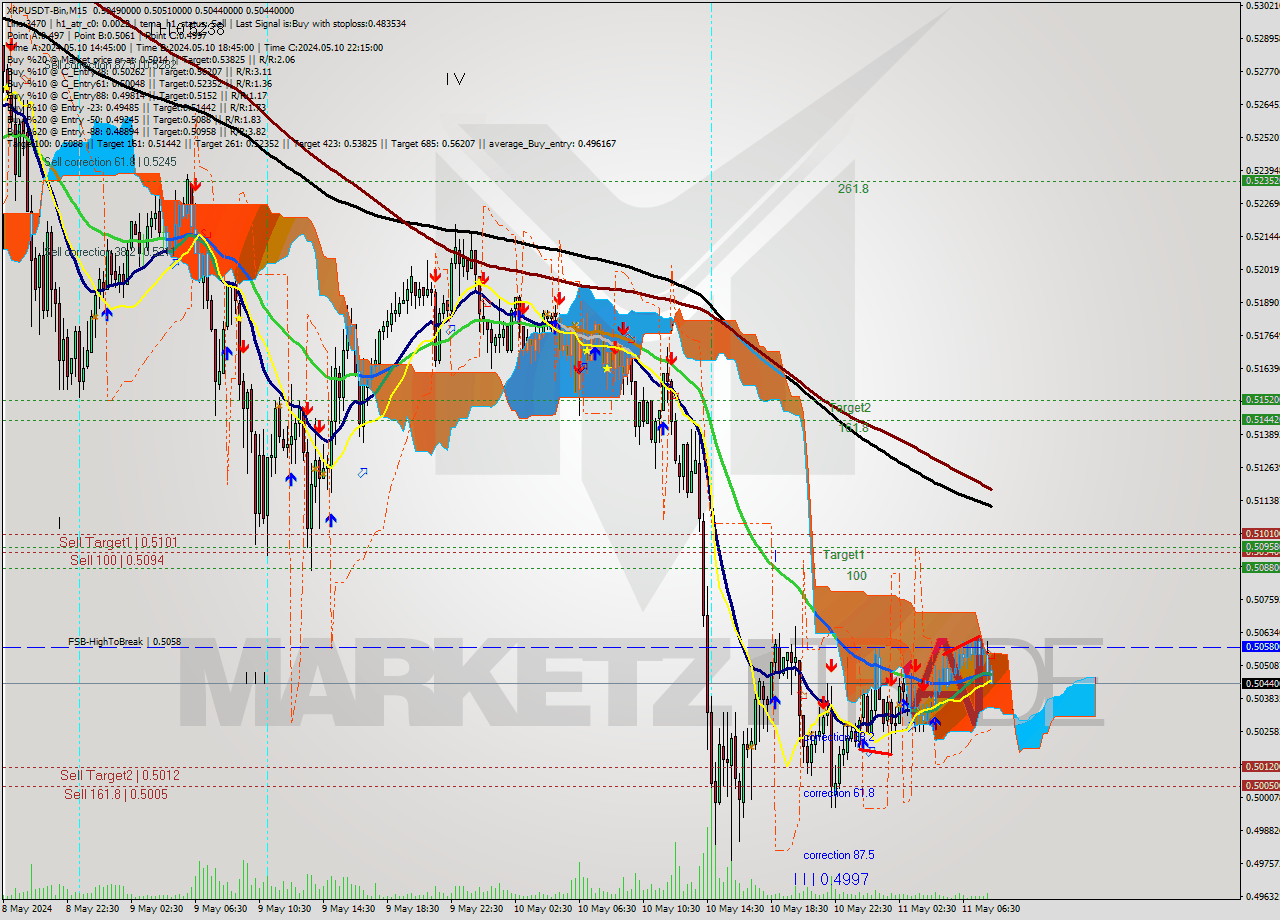Click the '9 May 10:30' time axis label

click(x=284, y=909)
